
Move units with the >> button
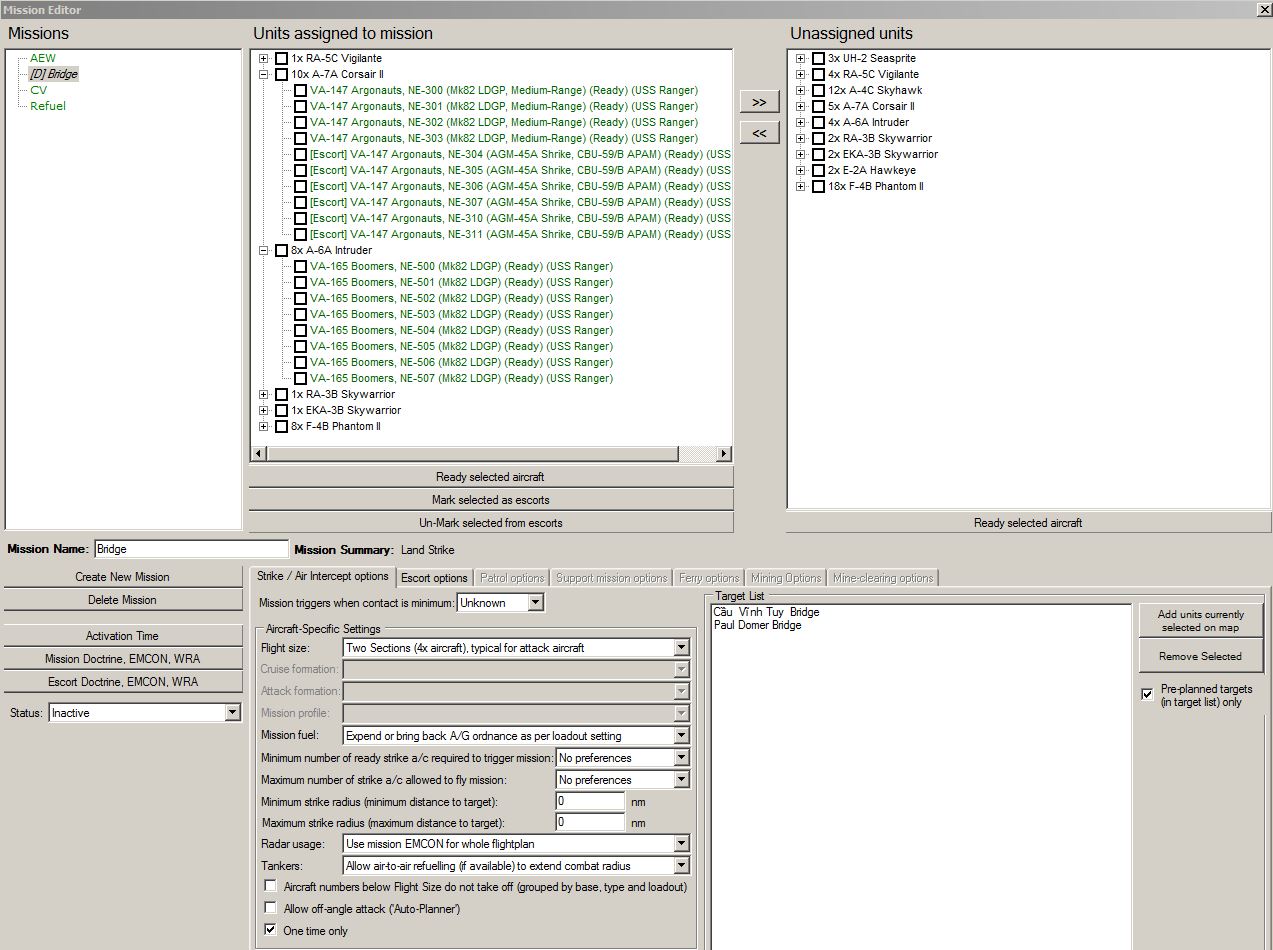759,102
